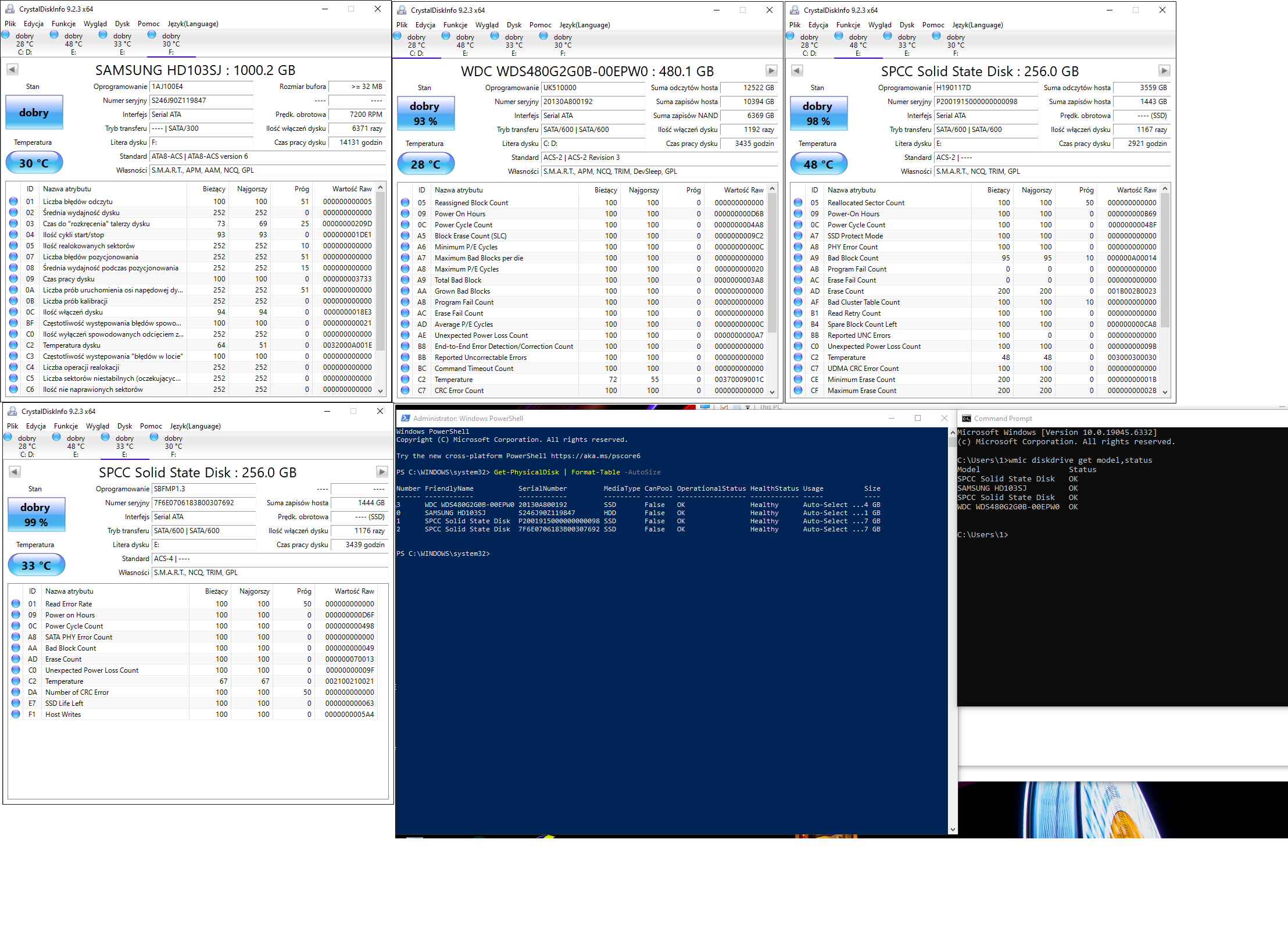Image resolution: width=1288 pixels, height=950 pixels.
Task: Click the 'dobry 93 %' health status button
Action: click(425, 113)
